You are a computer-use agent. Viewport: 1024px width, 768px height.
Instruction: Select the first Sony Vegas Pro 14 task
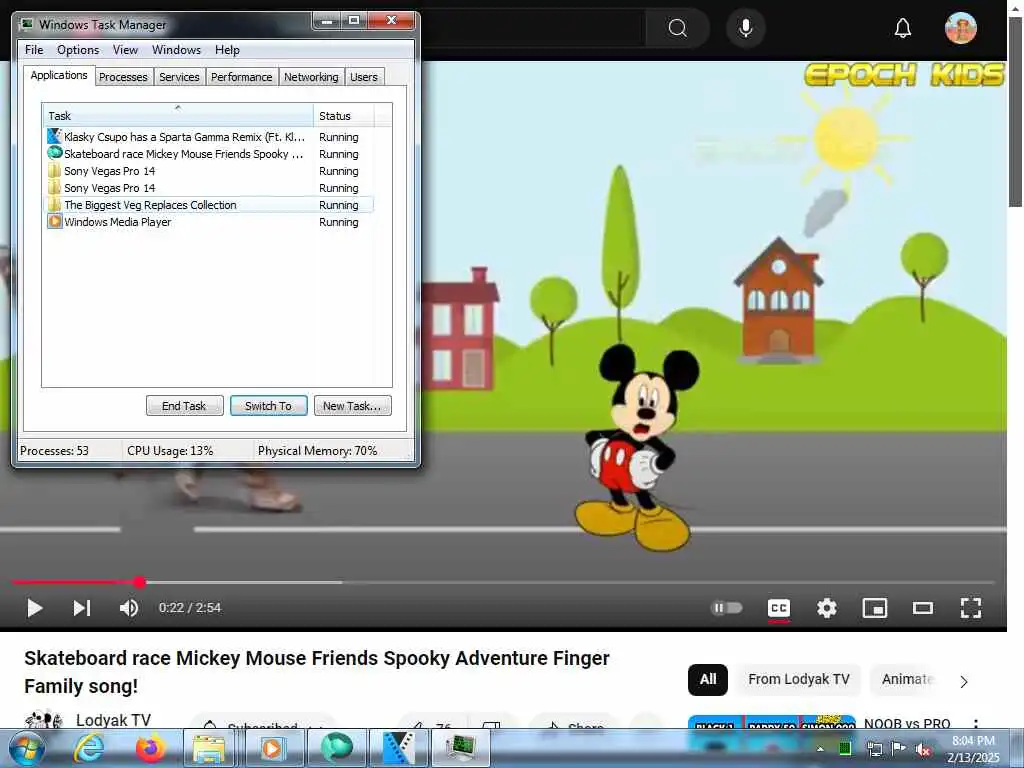209,171
